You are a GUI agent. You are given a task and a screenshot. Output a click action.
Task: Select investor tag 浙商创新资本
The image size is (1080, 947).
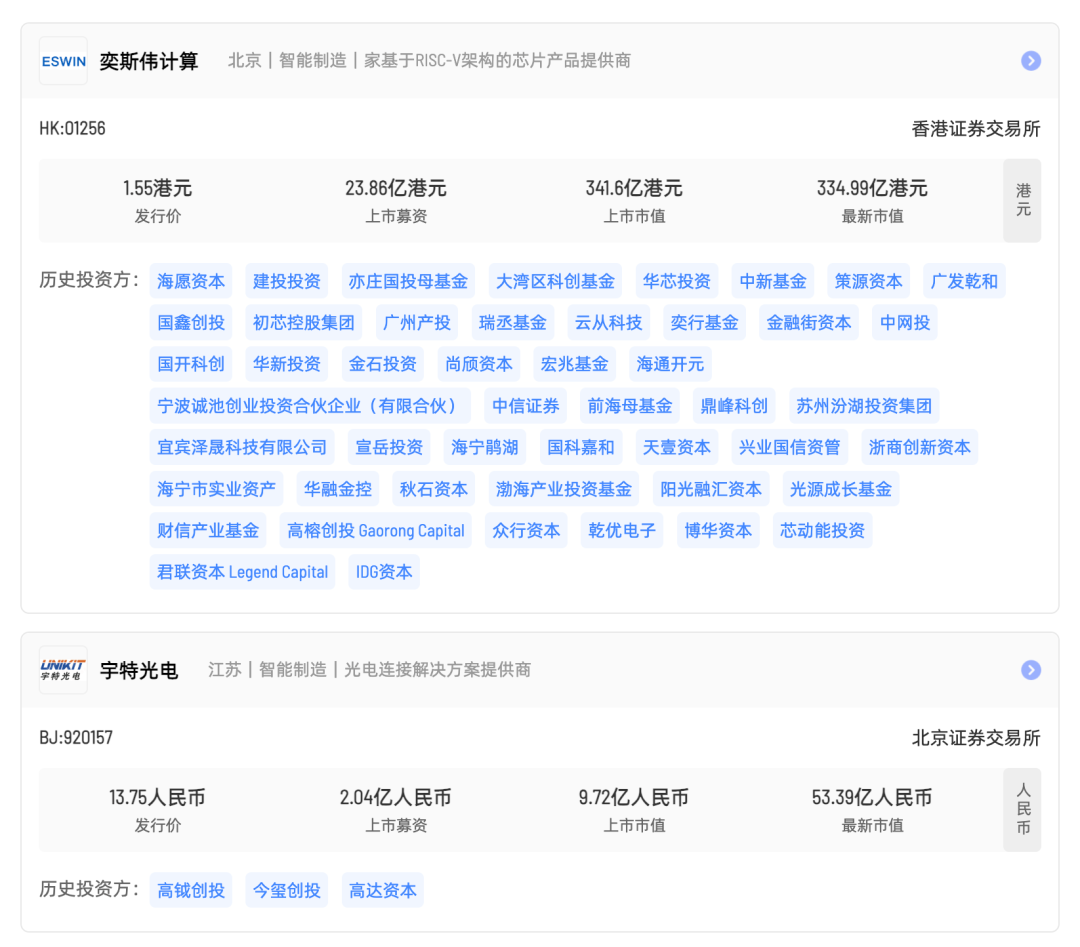point(920,447)
